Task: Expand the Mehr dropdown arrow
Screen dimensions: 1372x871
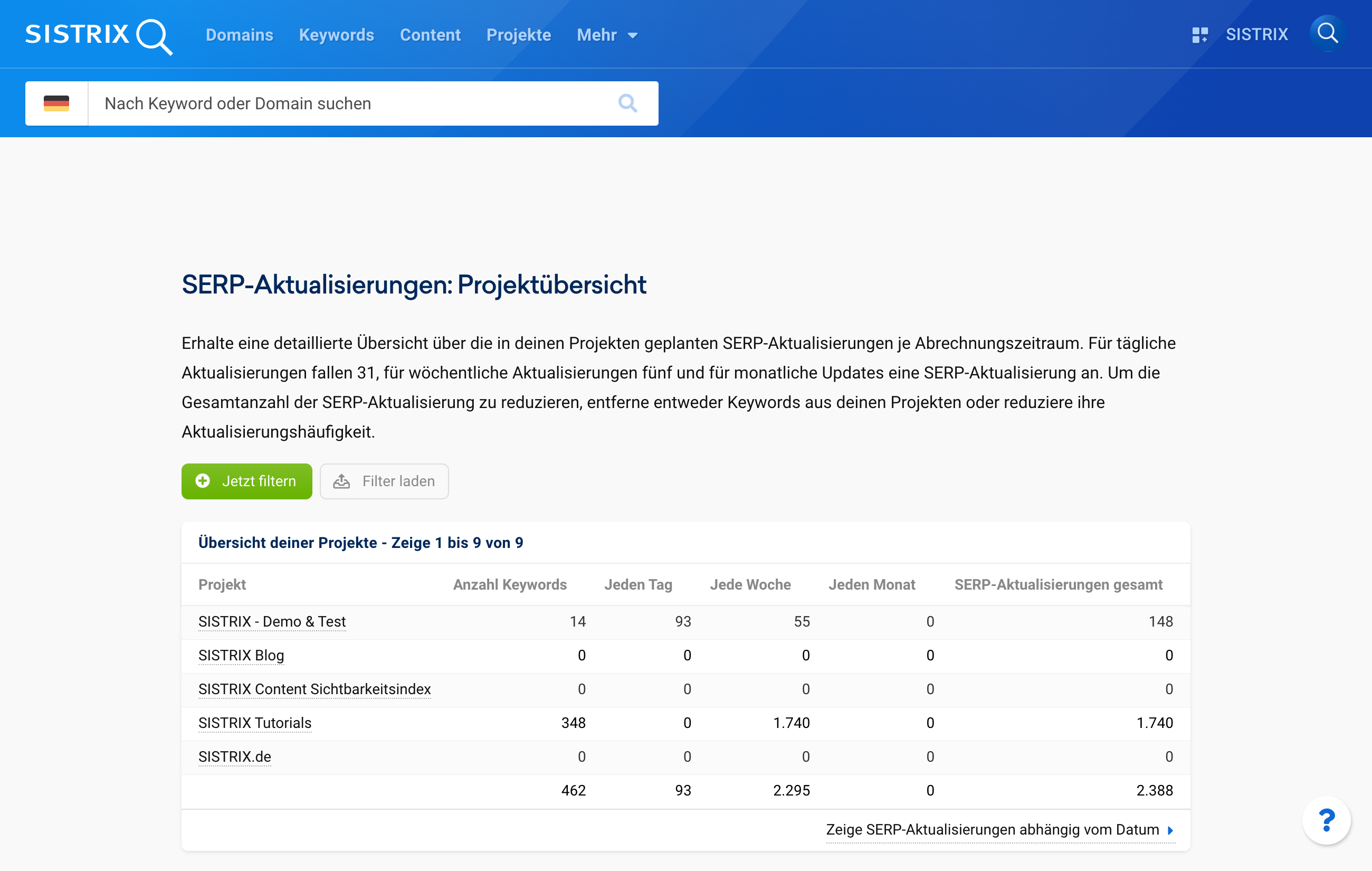Action: click(633, 35)
